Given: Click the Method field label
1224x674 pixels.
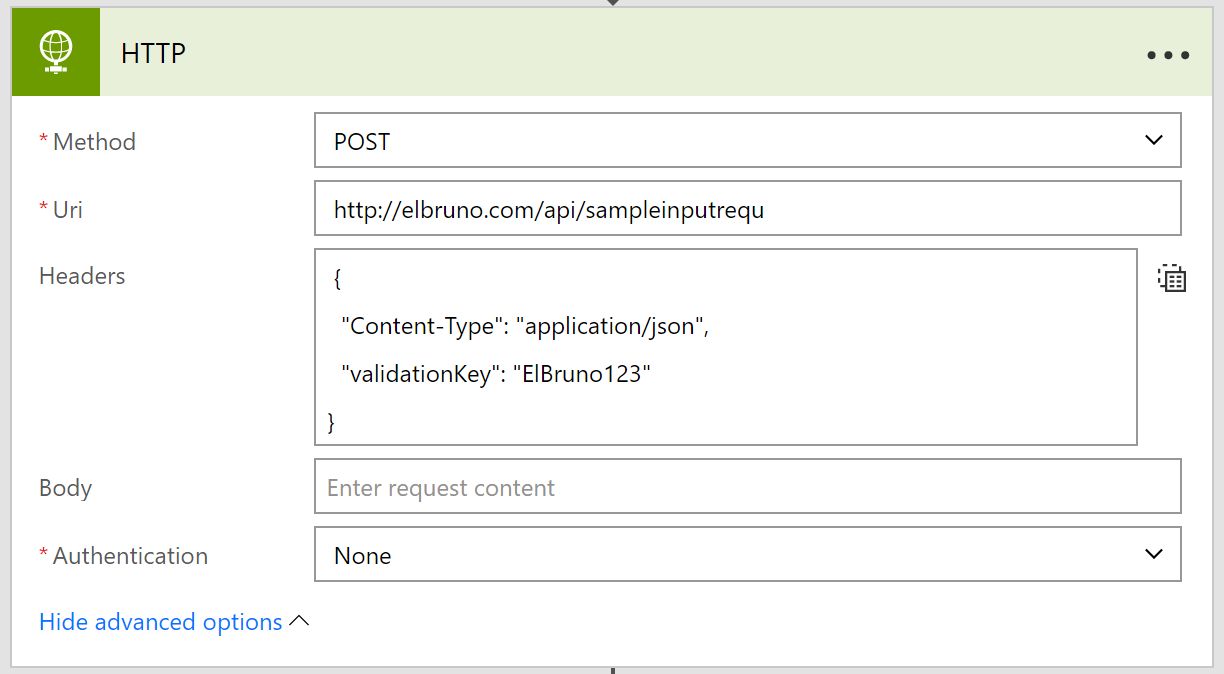Looking at the screenshot, I should pyautogui.click(x=93, y=142).
